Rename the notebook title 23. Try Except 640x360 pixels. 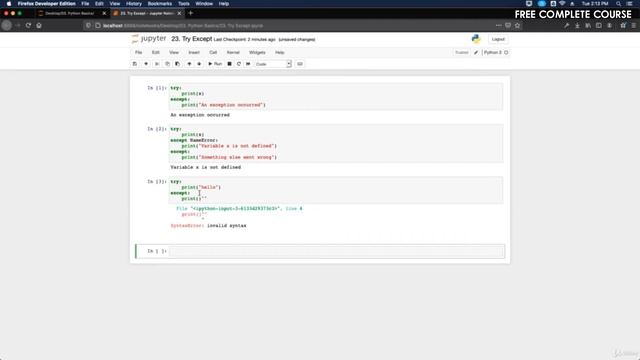(x=191, y=39)
